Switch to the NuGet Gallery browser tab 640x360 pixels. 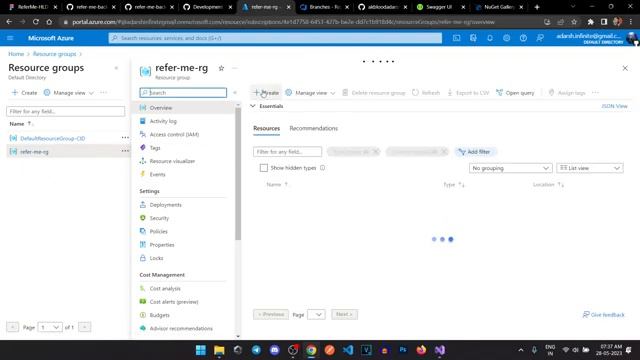click(497, 7)
